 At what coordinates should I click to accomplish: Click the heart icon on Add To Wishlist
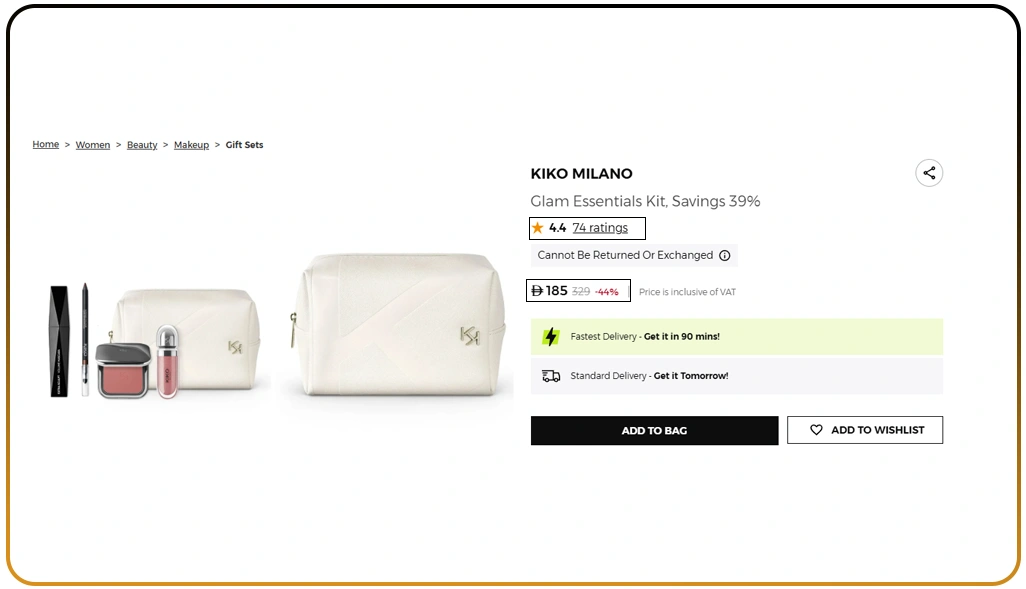point(815,430)
